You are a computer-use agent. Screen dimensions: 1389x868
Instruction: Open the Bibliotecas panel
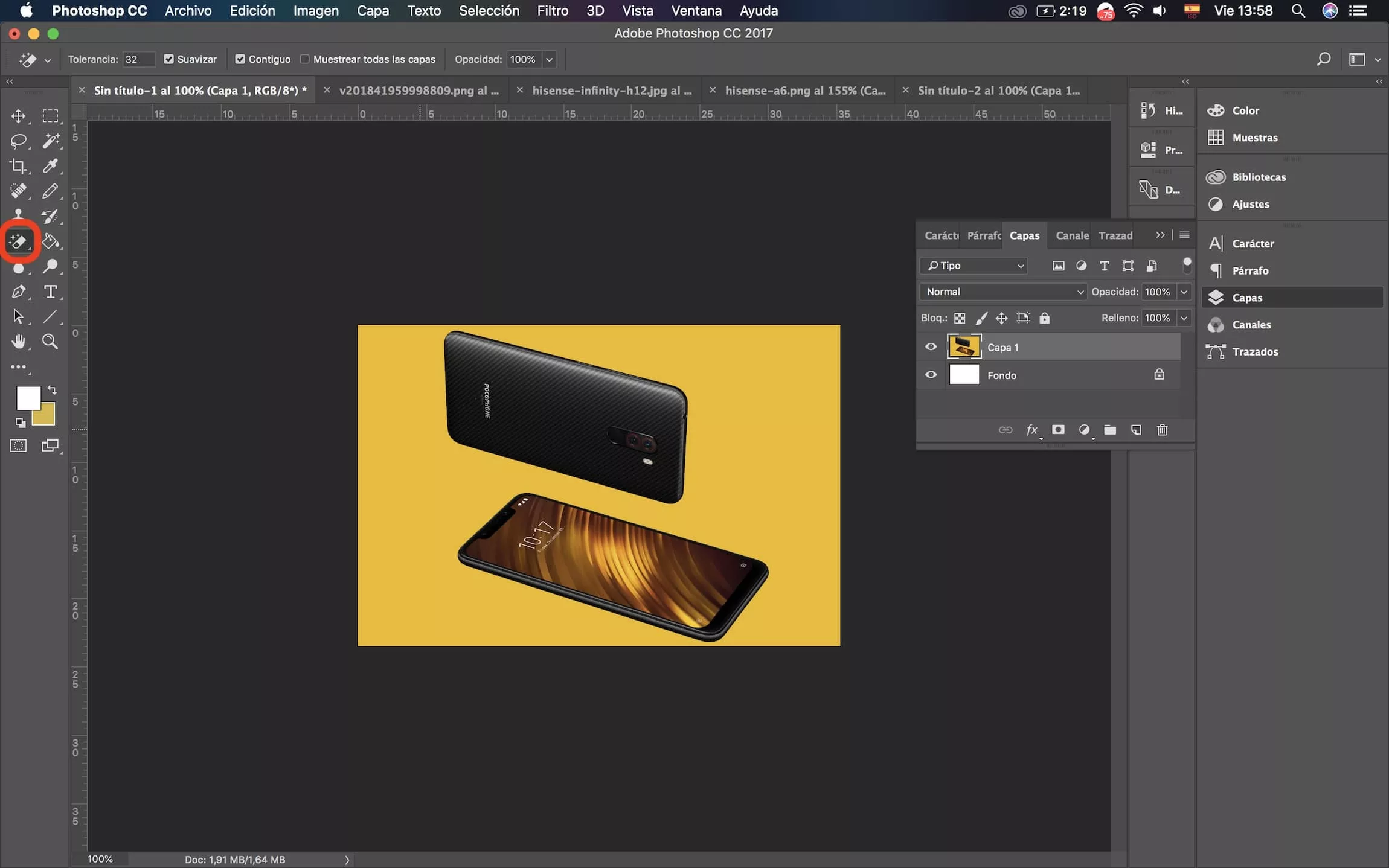tap(1259, 177)
